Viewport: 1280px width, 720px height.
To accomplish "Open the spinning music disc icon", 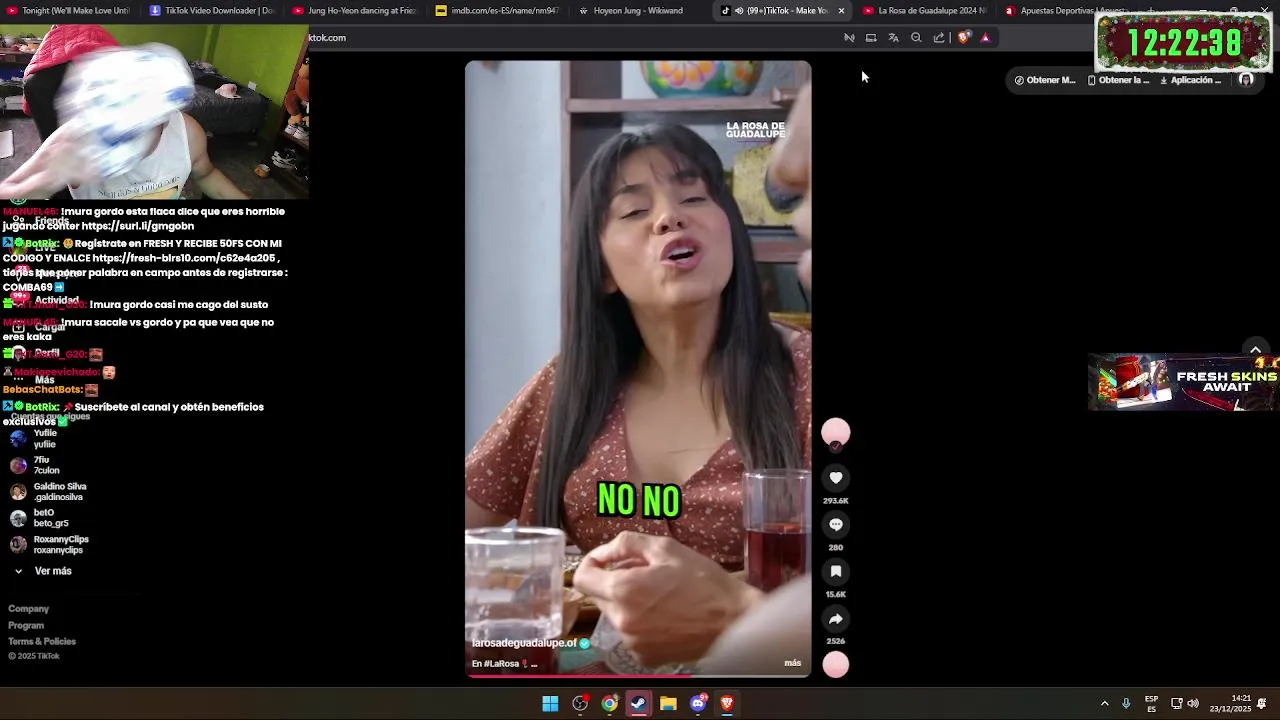I will (x=836, y=664).
